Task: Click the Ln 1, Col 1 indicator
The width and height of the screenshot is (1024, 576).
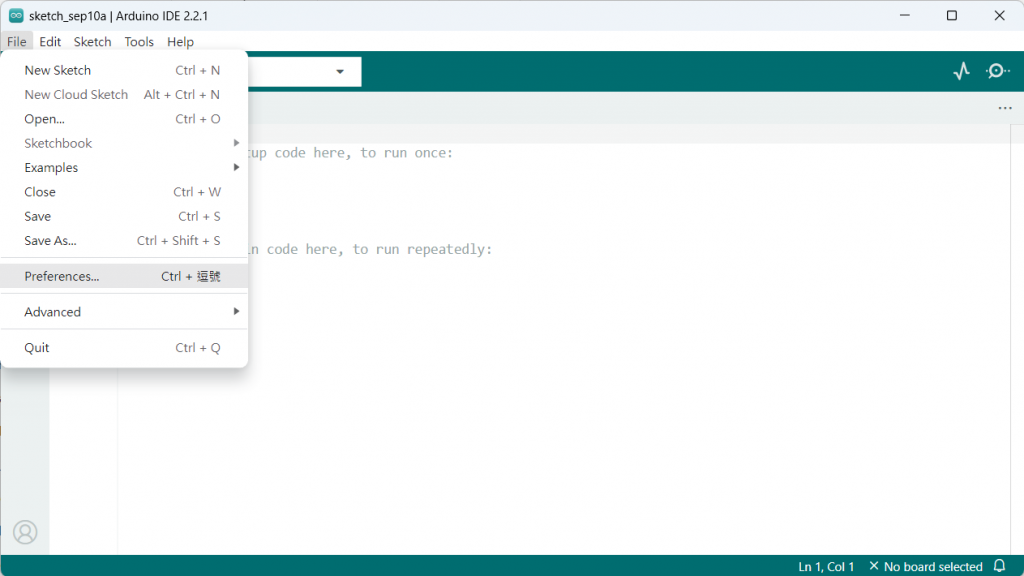Action: (826, 566)
